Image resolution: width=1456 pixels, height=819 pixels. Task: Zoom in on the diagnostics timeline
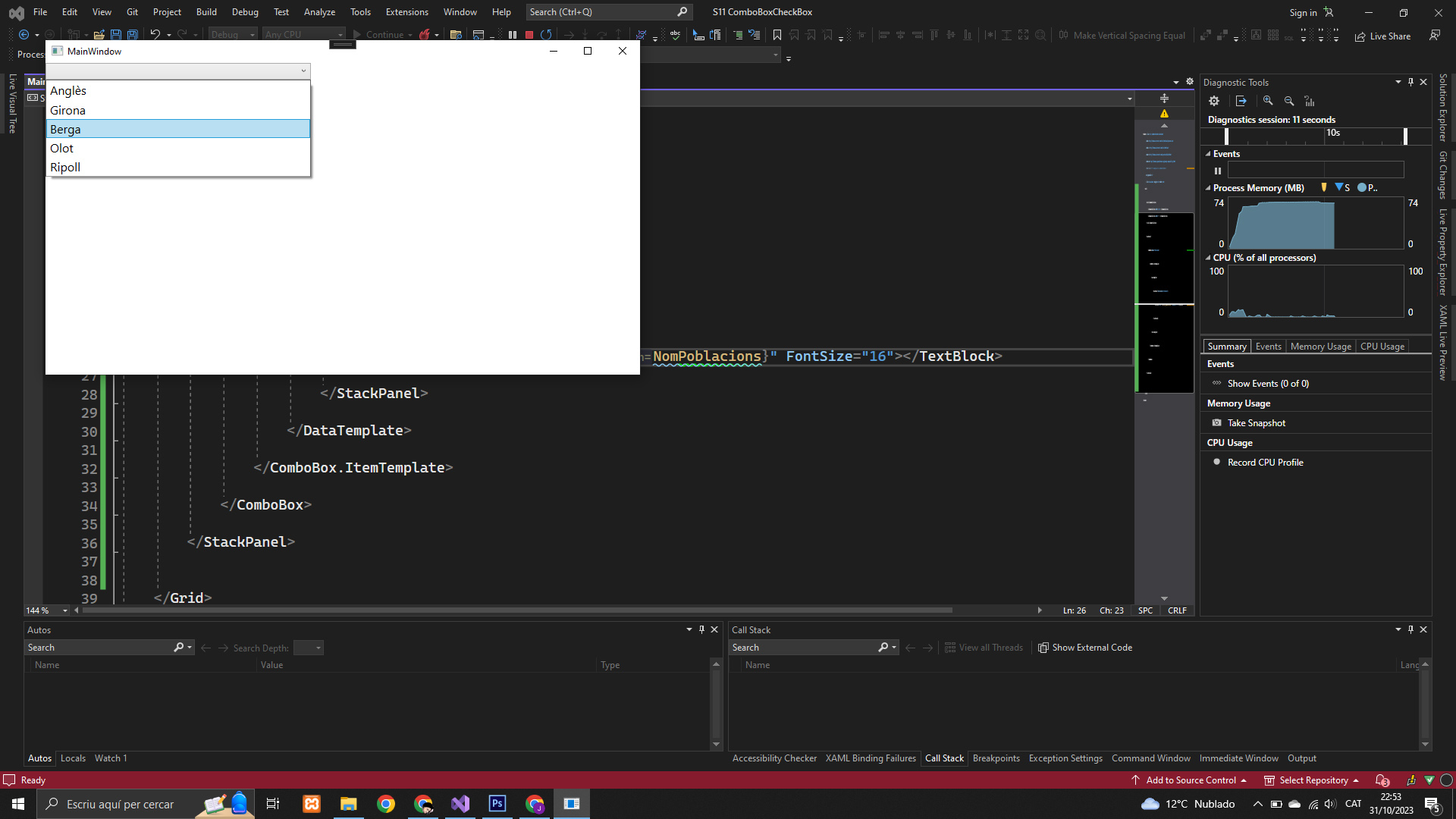coord(1268,101)
